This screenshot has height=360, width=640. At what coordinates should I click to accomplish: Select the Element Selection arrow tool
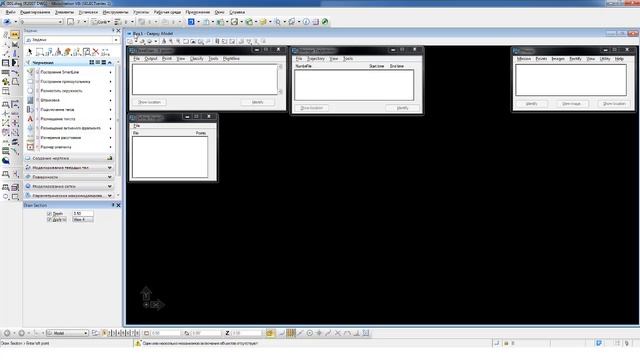[x=29, y=52]
